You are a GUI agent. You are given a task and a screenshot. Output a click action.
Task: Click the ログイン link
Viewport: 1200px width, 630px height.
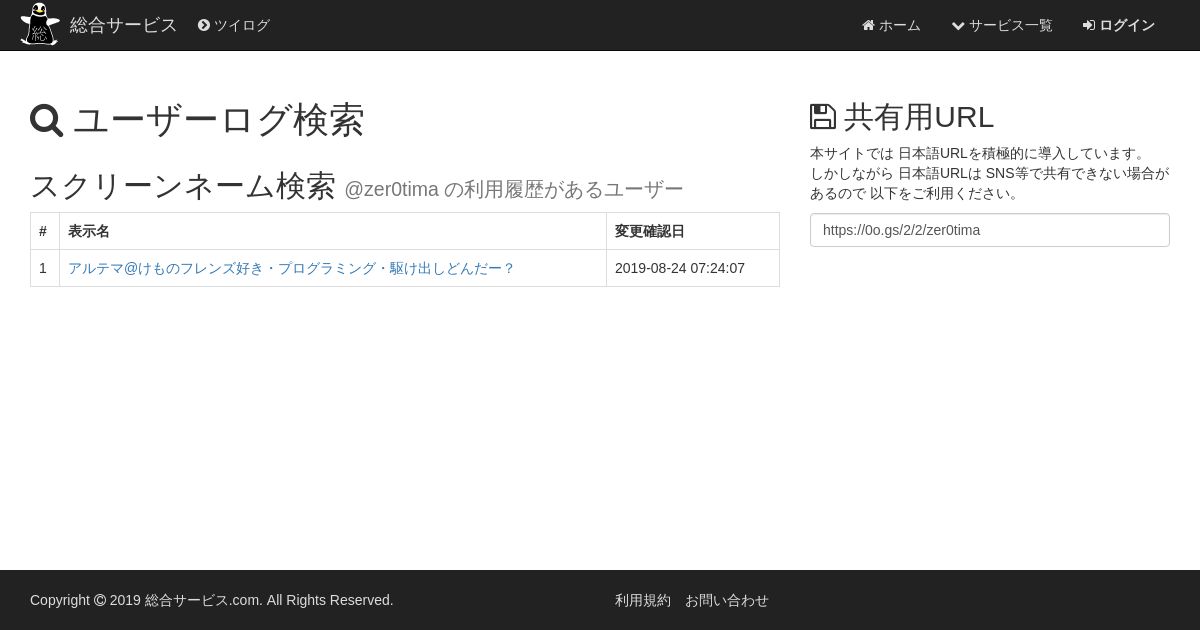coord(1119,25)
